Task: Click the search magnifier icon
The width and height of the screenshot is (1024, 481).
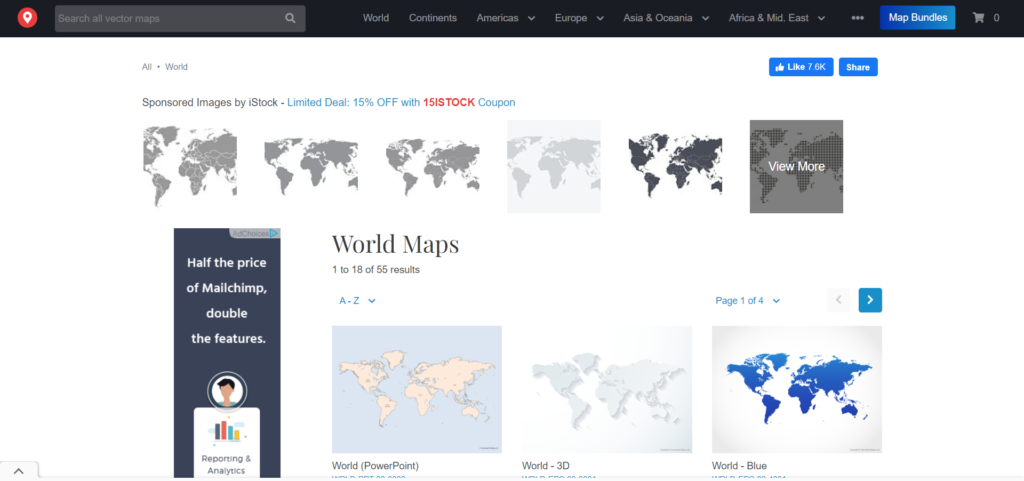Action: click(x=290, y=18)
